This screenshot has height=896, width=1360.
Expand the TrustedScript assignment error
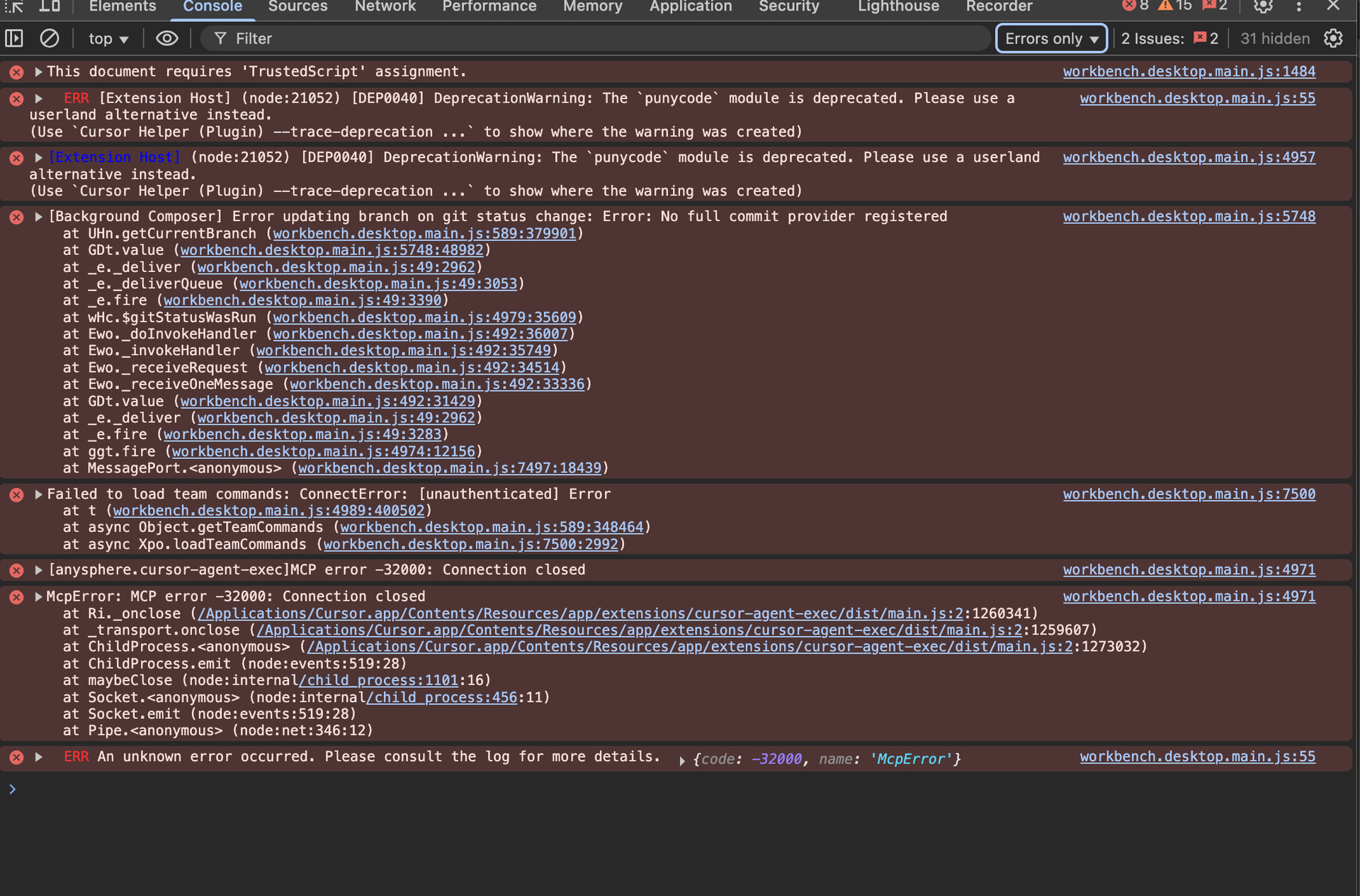pos(39,72)
